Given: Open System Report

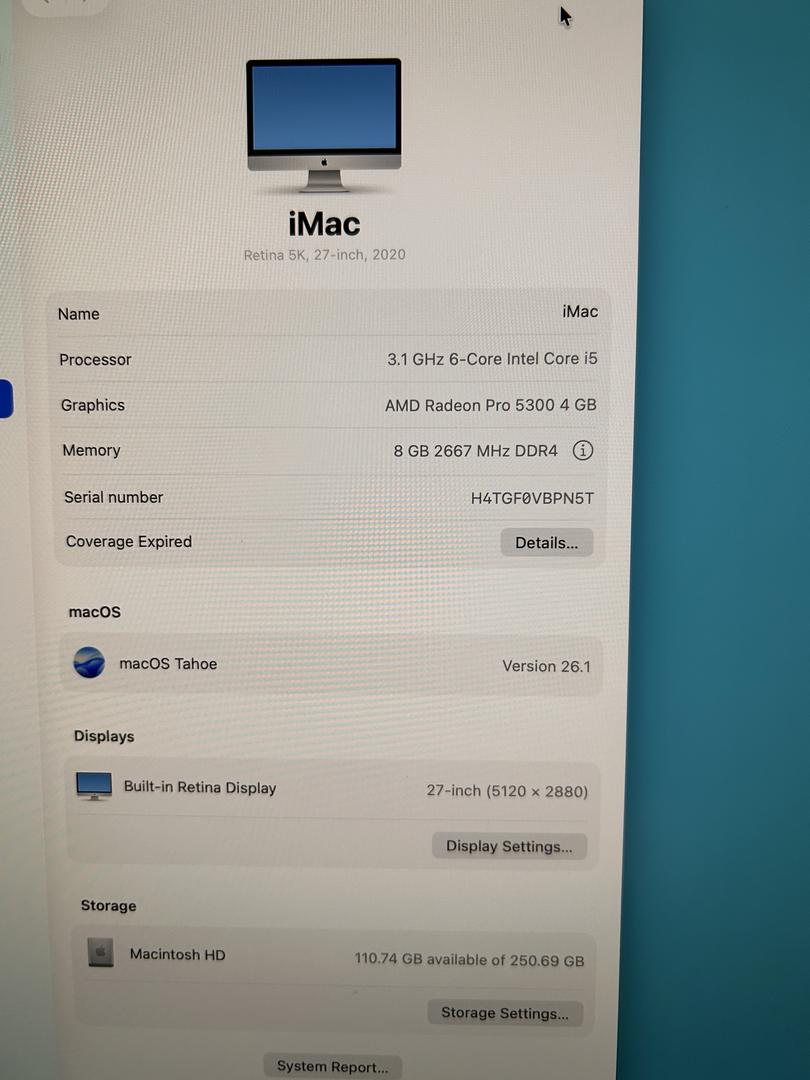Looking at the screenshot, I should 333,1066.
